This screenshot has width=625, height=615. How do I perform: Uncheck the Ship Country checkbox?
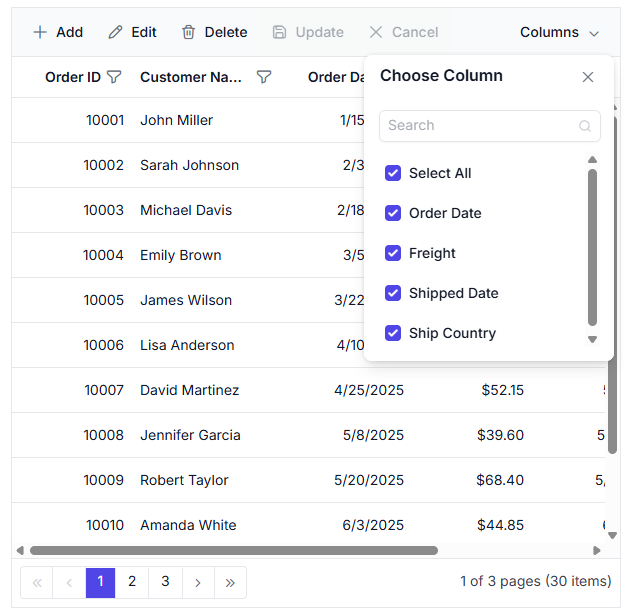(393, 333)
